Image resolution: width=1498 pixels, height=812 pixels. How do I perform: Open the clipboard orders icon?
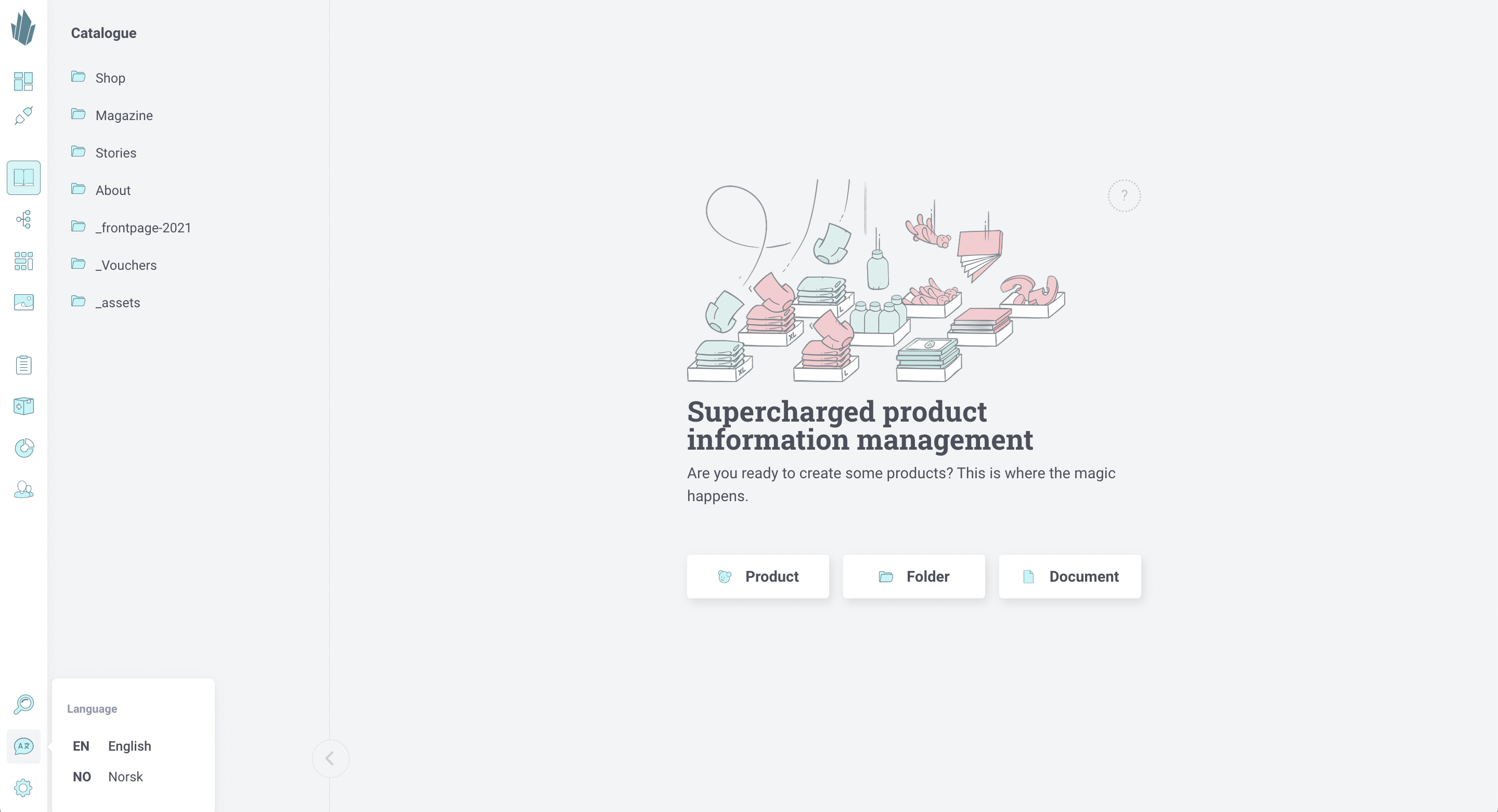point(23,364)
